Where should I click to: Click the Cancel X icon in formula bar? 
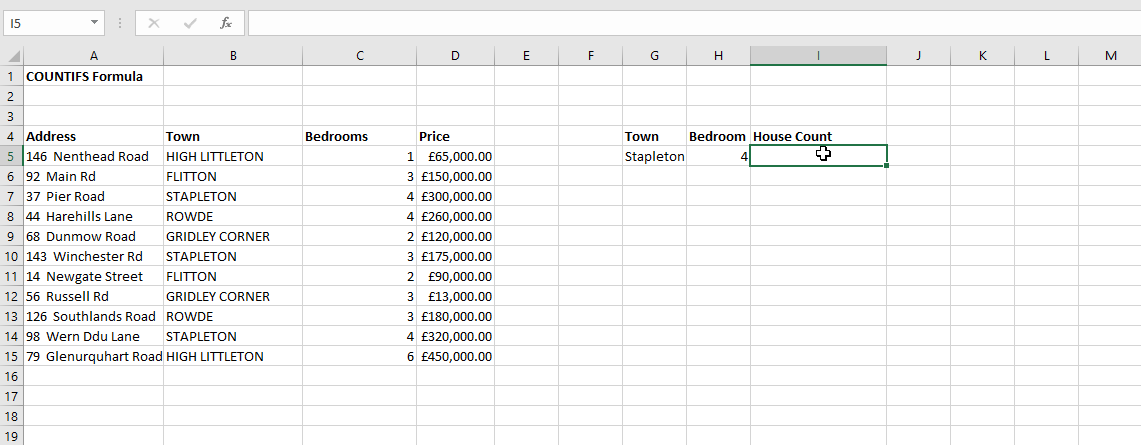154,22
